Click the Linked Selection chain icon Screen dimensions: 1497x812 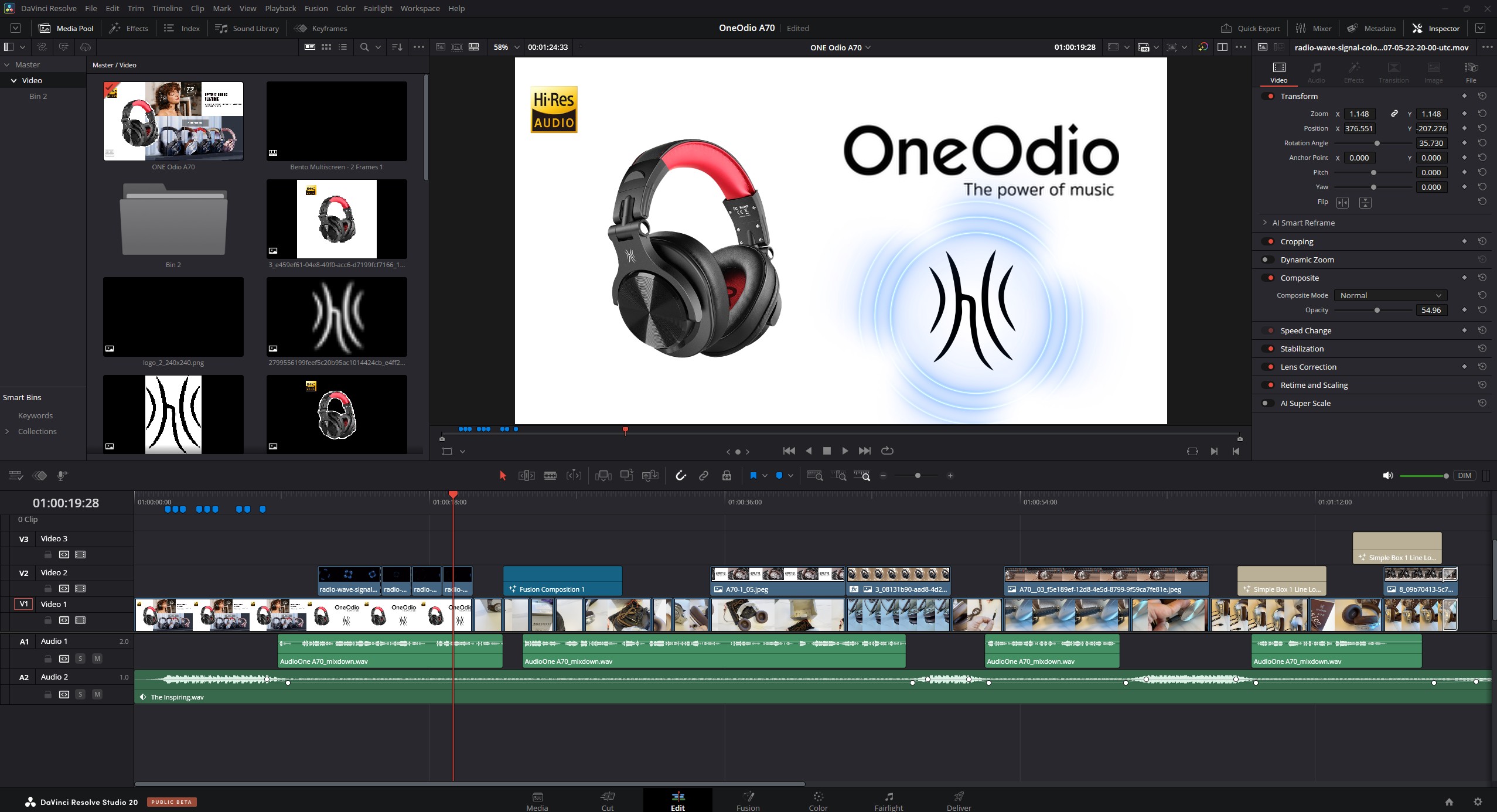[704, 476]
